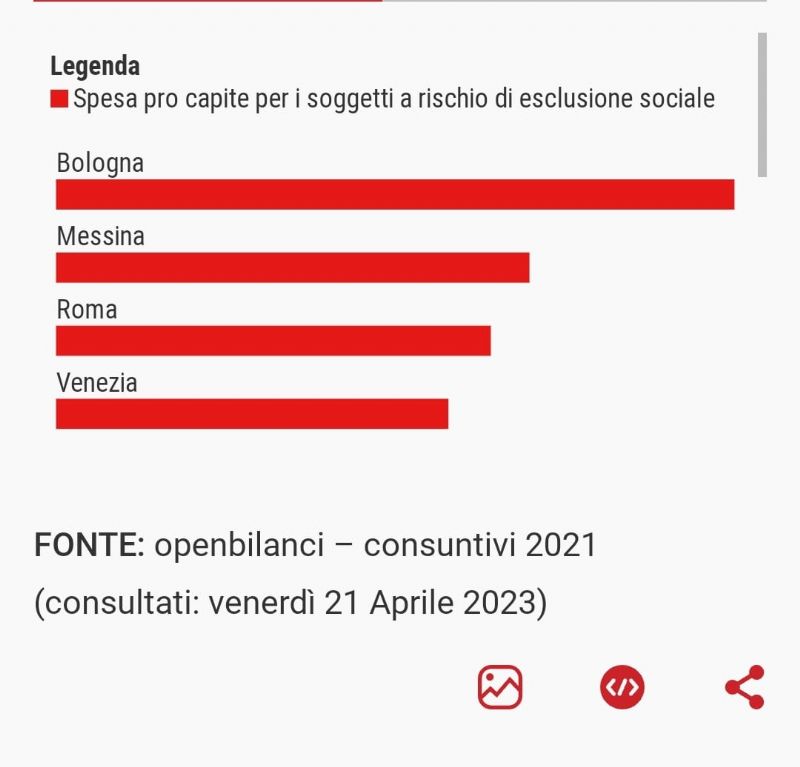The width and height of the screenshot is (800, 767).
Task: Click the red legend color square
Action: click(x=59, y=99)
